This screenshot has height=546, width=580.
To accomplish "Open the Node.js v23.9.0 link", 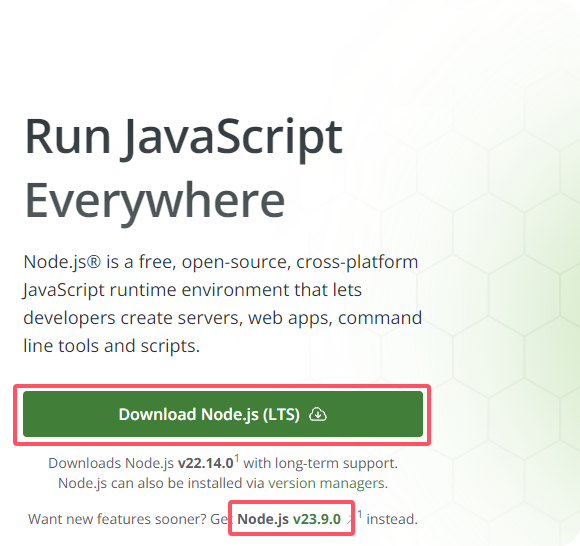I will (289, 519).
